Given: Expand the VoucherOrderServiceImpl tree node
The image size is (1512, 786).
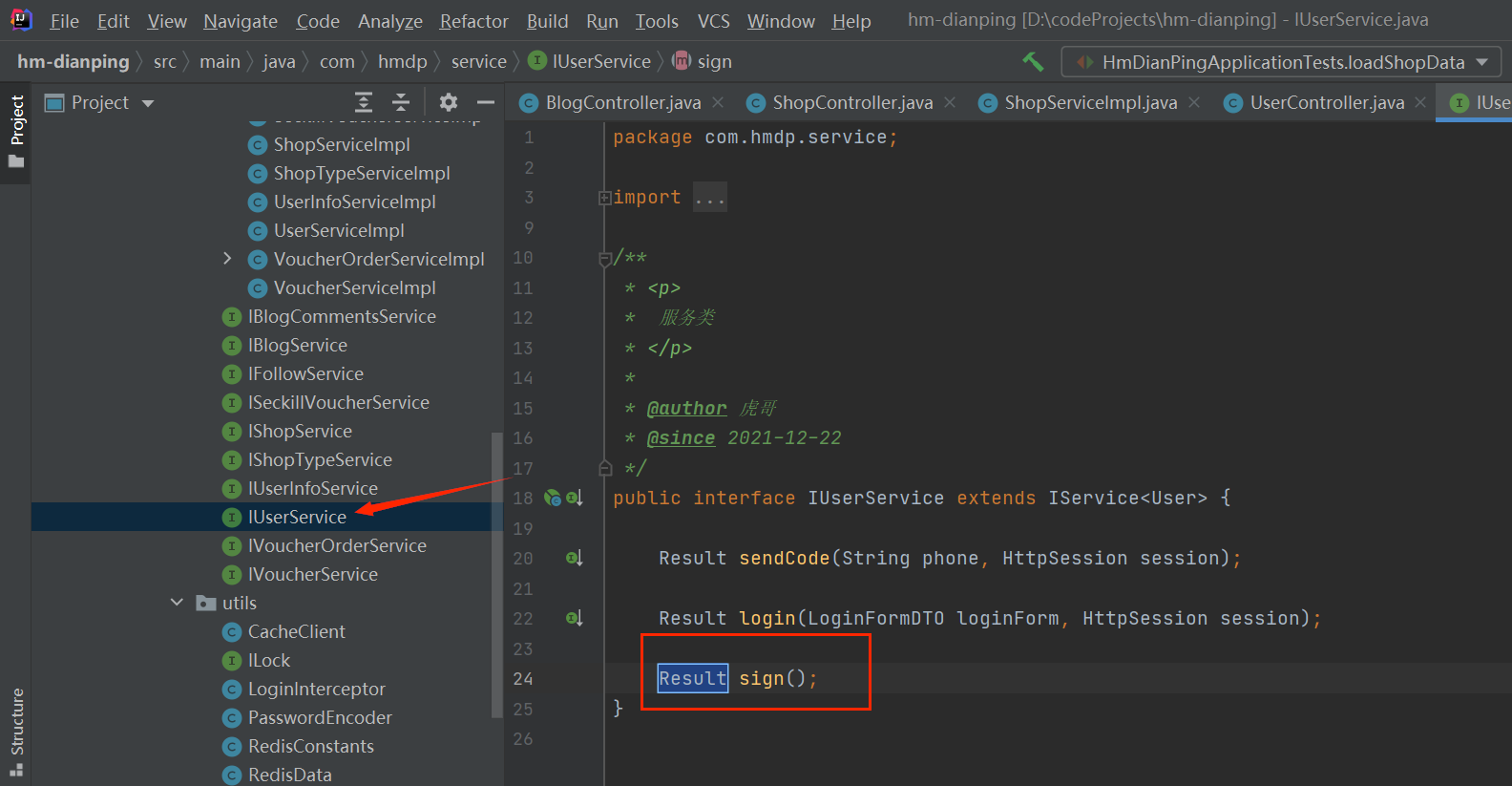Looking at the screenshot, I should pos(227,259).
